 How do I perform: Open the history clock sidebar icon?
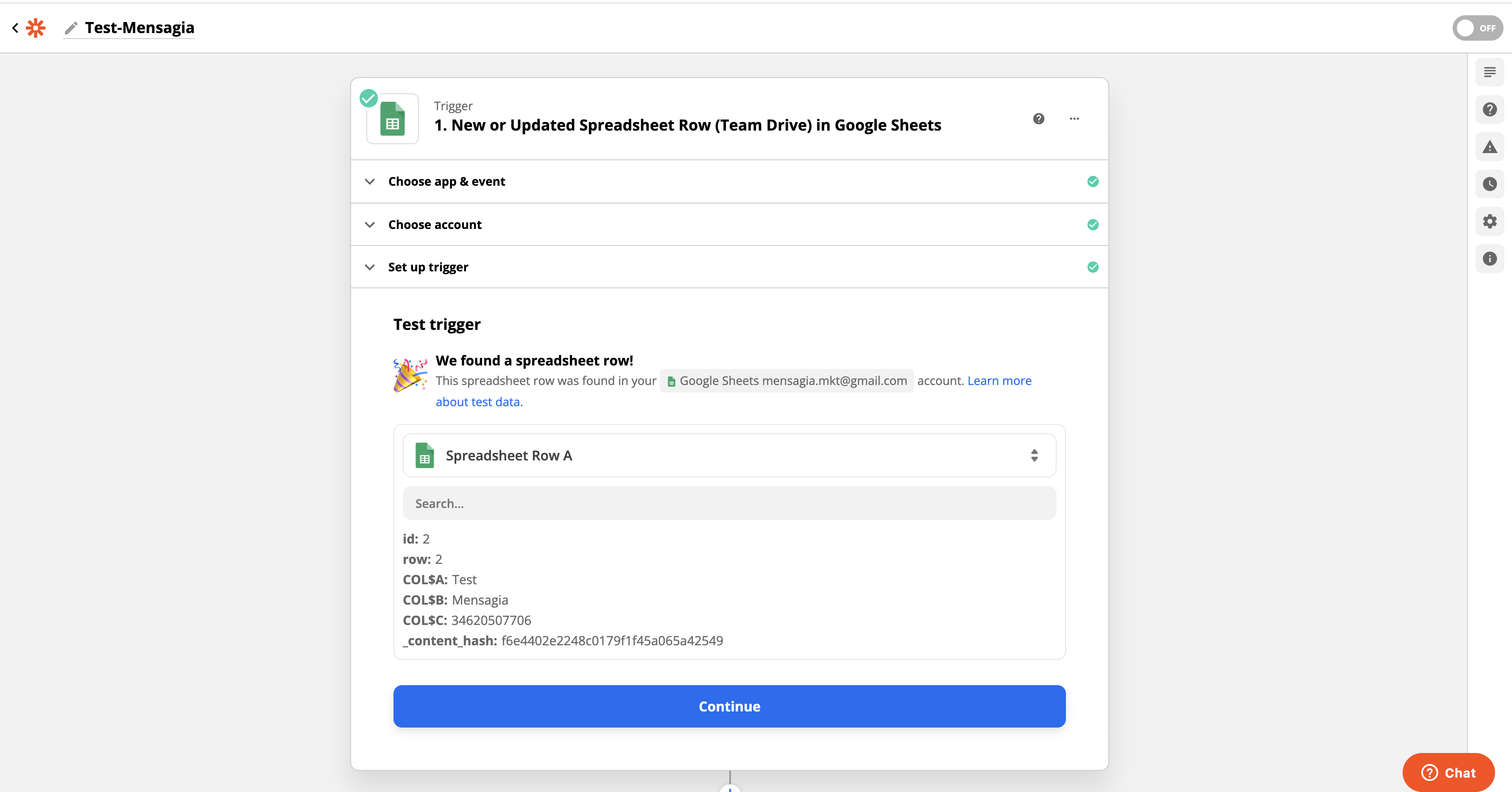click(x=1489, y=184)
